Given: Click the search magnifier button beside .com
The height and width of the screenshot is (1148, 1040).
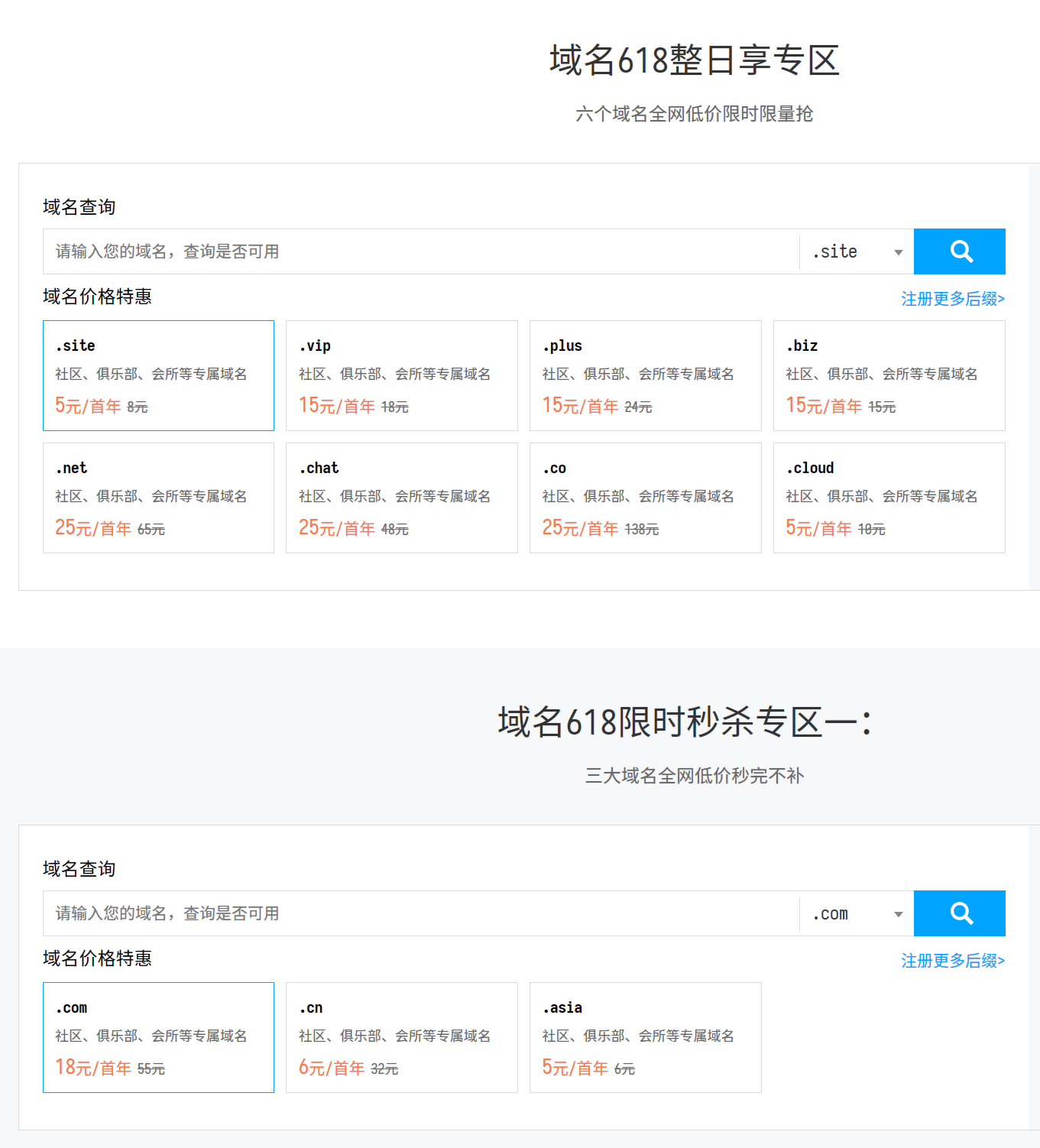Looking at the screenshot, I should click(x=959, y=913).
